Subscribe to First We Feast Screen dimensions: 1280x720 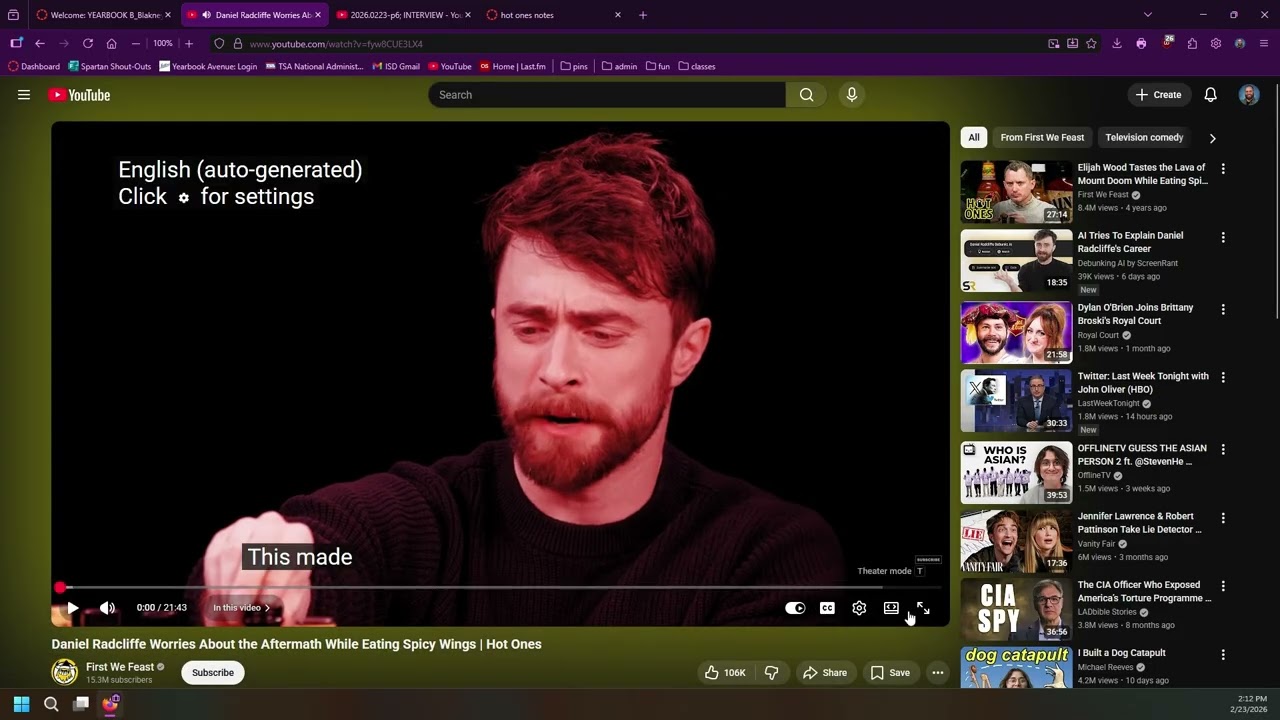click(x=213, y=673)
